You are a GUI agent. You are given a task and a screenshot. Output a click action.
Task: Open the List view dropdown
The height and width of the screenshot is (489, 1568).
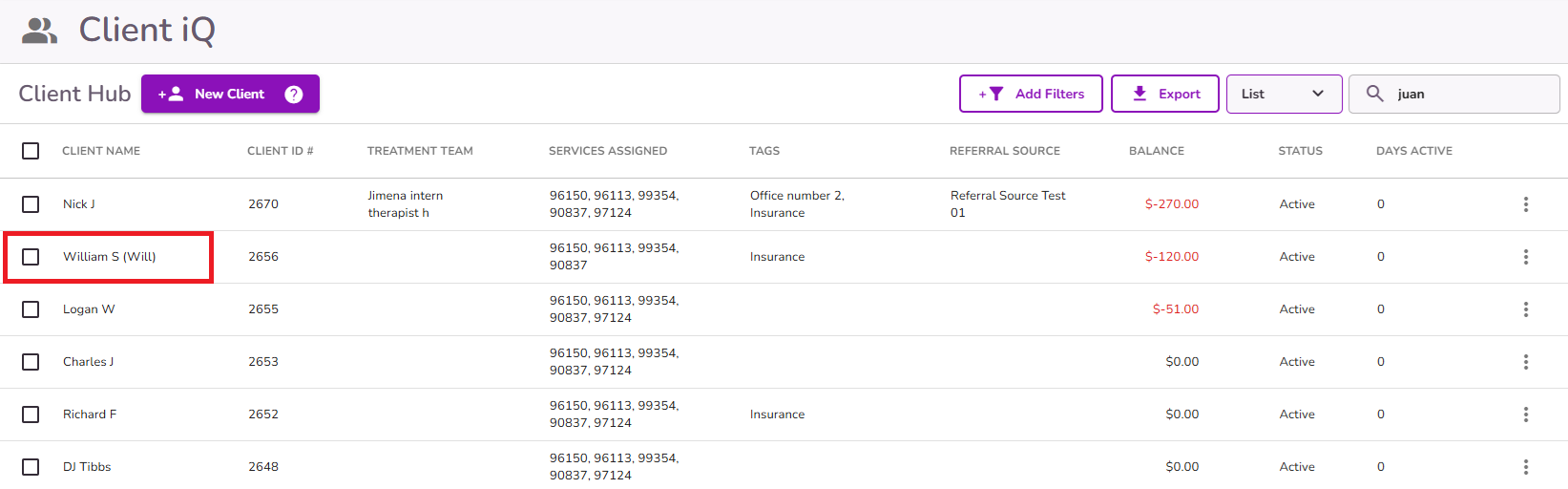[1284, 94]
